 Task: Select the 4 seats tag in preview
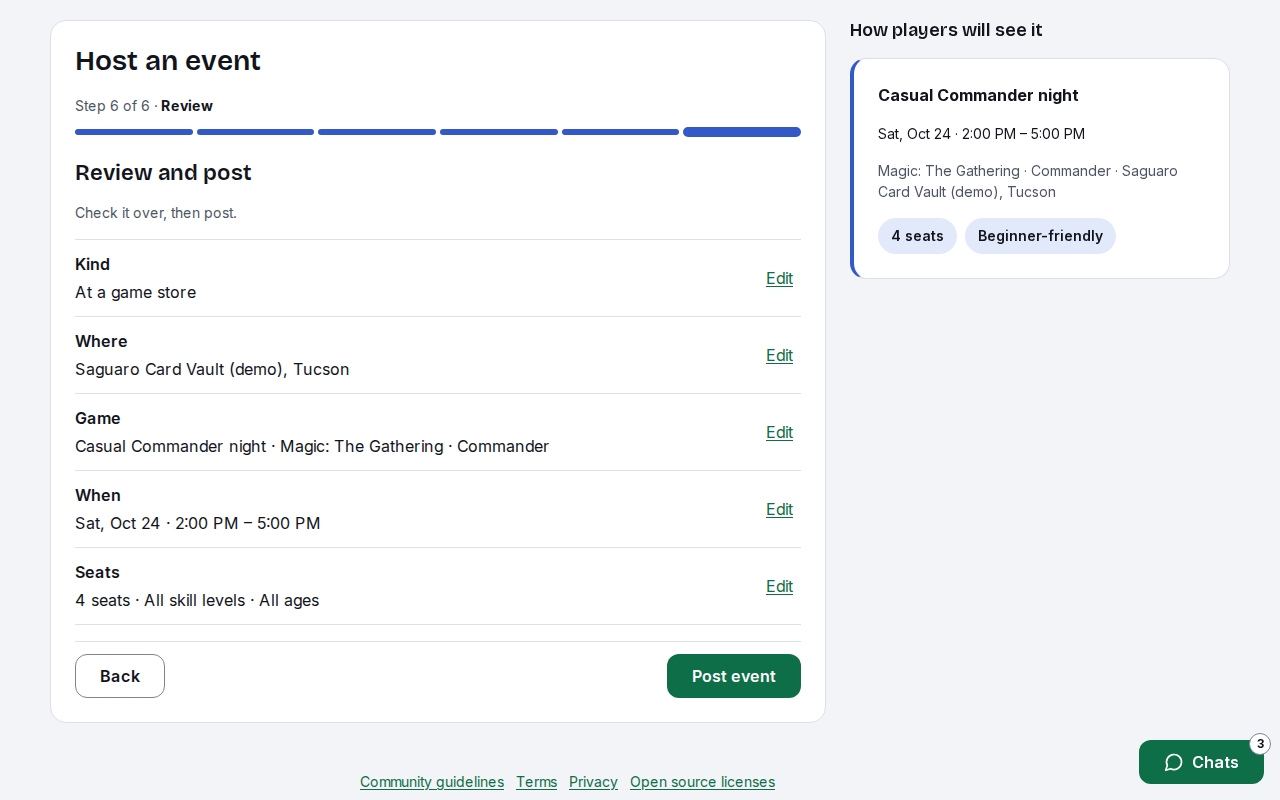coord(917,236)
